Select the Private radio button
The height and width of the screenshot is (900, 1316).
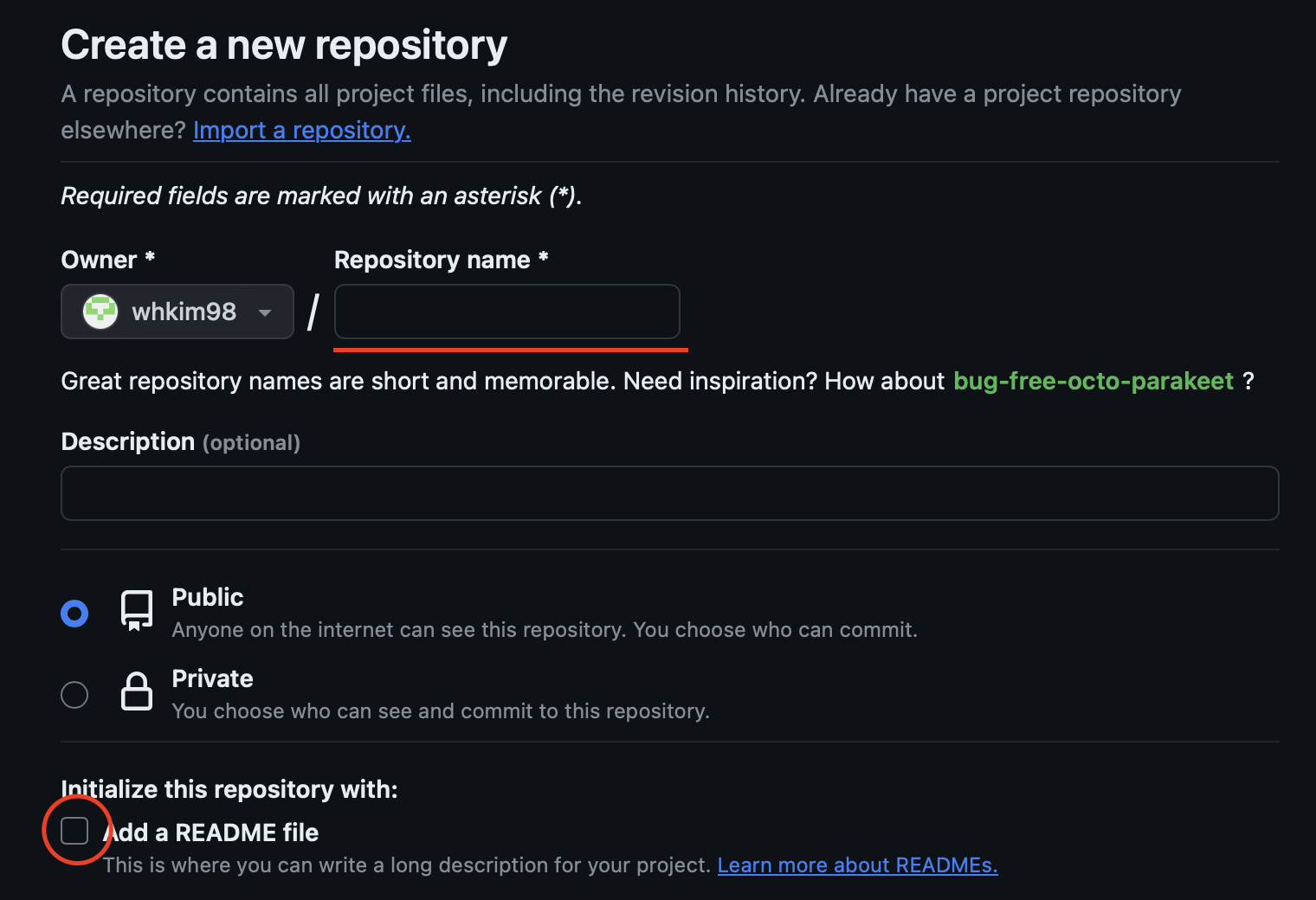[74, 695]
